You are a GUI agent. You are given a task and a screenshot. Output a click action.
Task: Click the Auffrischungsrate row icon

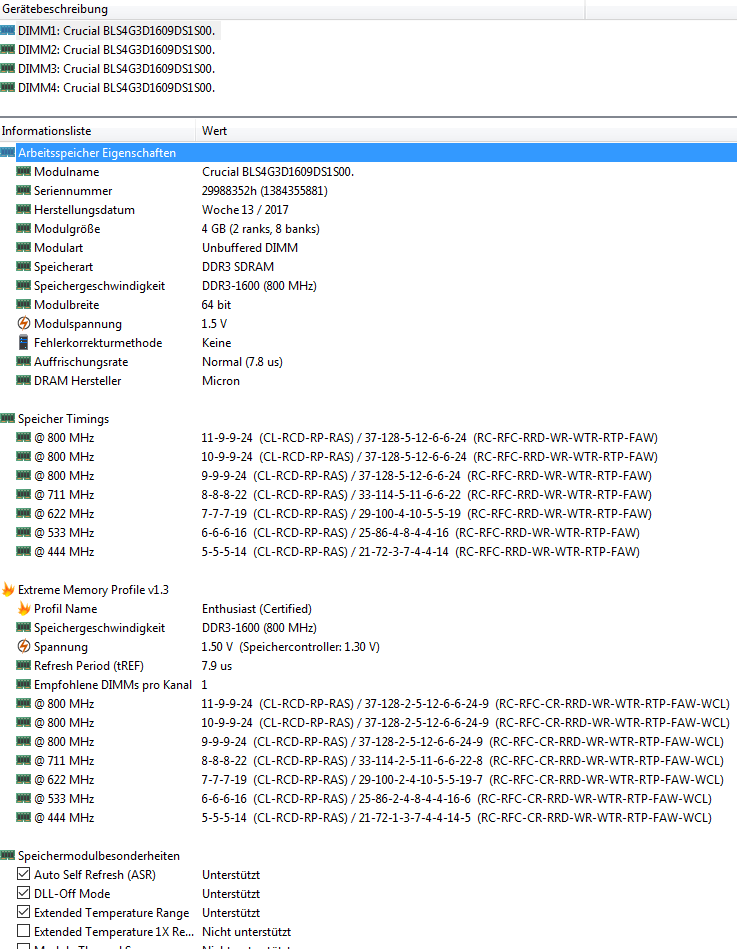(24, 361)
